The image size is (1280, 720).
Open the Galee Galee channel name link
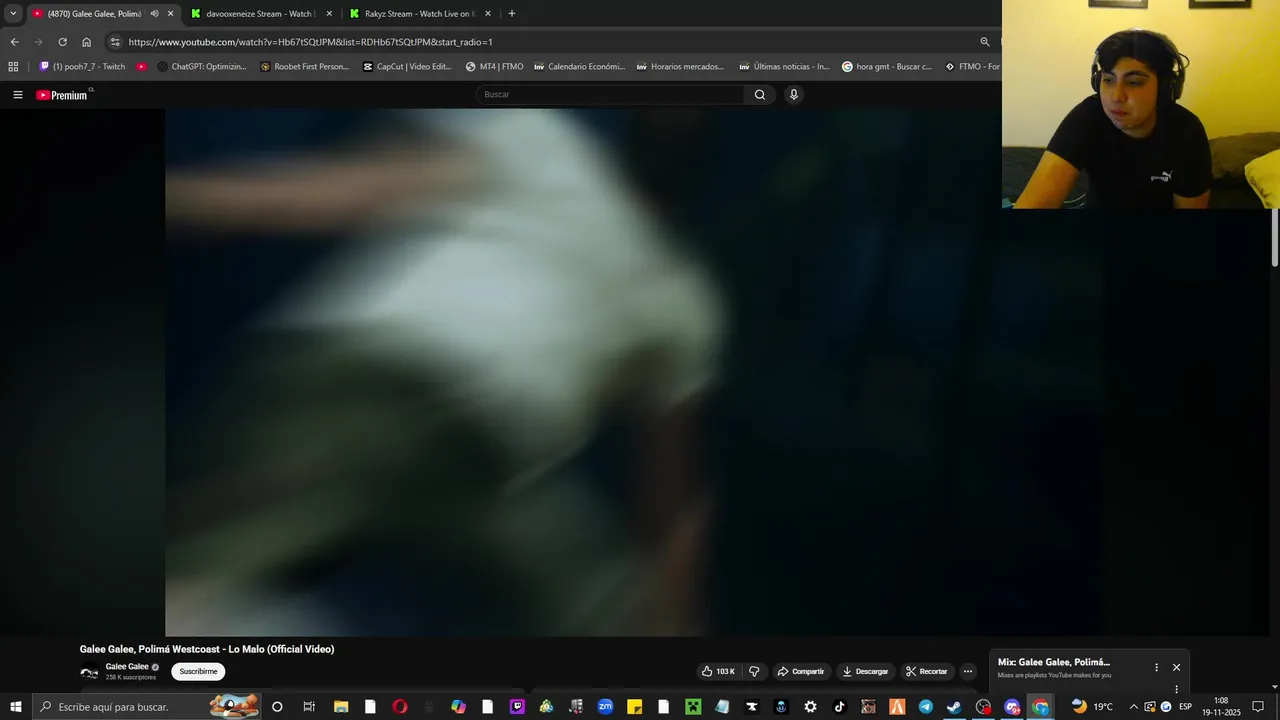(127, 666)
